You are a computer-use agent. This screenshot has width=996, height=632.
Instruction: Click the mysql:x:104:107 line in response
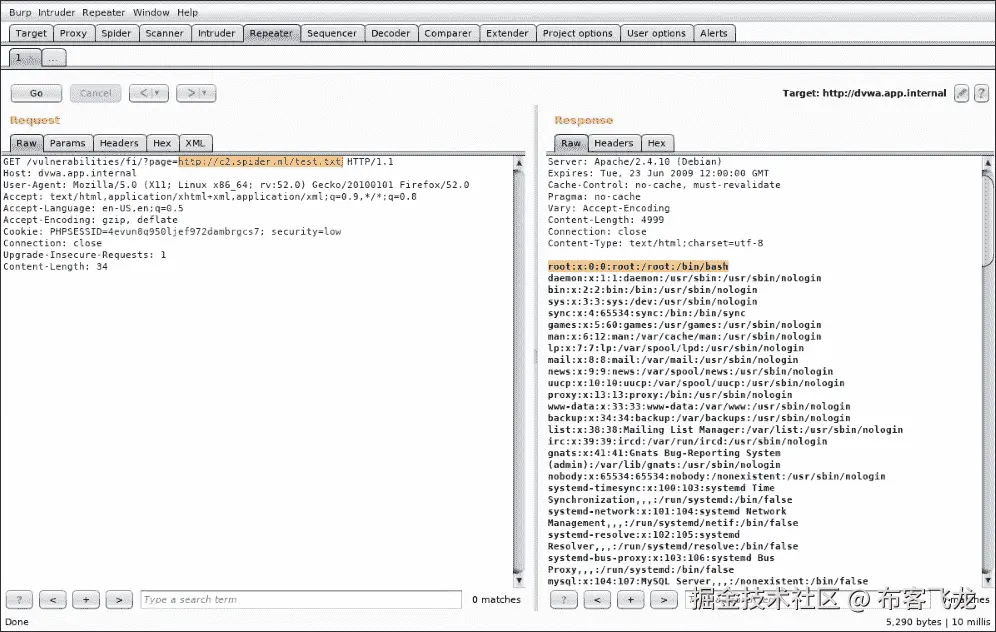coord(708,581)
